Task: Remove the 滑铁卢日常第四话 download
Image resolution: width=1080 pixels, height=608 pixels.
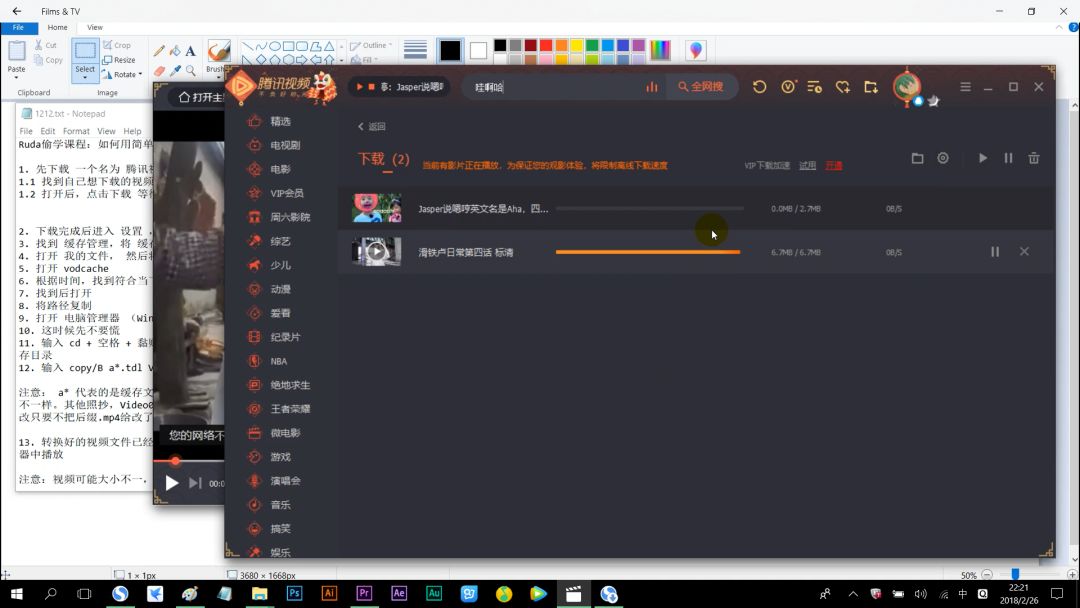Action: pyautogui.click(x=1024, y=251)
